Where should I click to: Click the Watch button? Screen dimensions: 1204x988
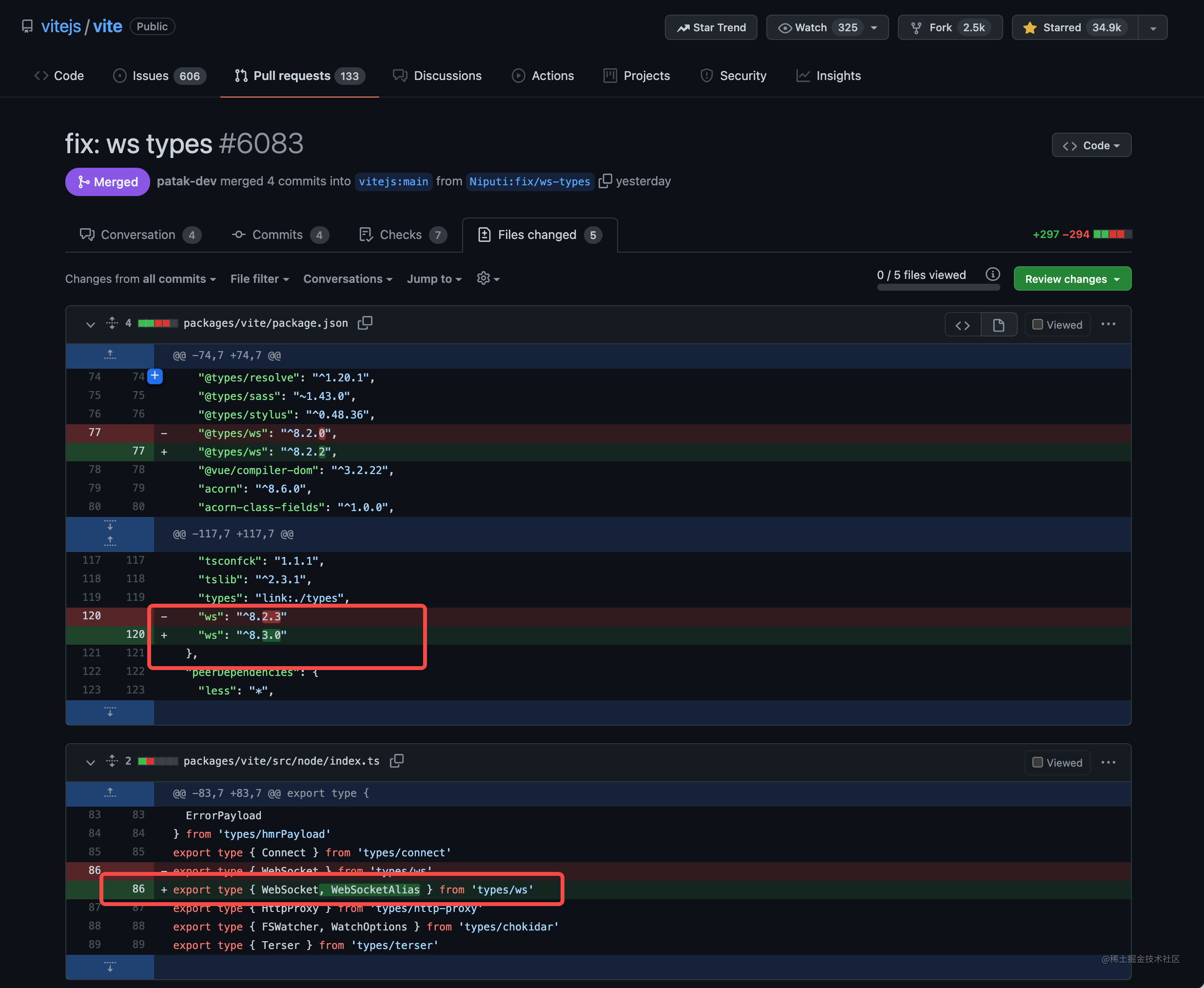tap(827, 27)
